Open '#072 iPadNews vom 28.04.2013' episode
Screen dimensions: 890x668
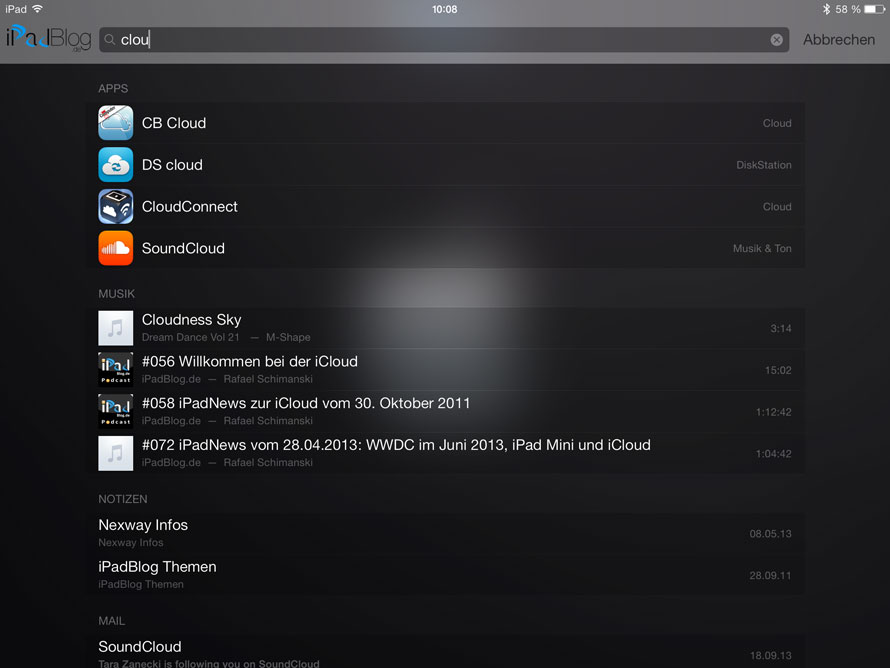[x=445, y=453]
